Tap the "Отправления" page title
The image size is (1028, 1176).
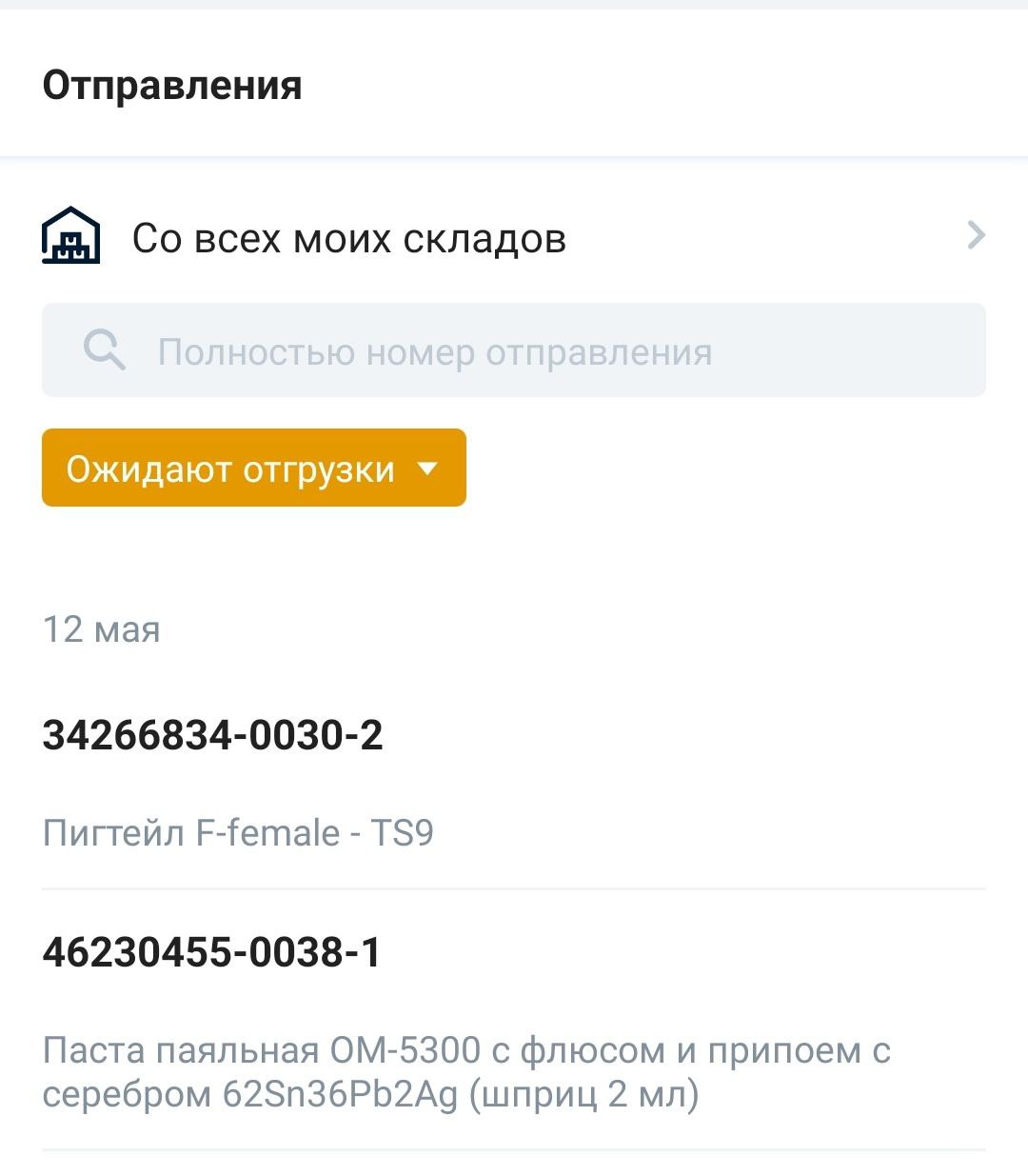click(172, 86)
